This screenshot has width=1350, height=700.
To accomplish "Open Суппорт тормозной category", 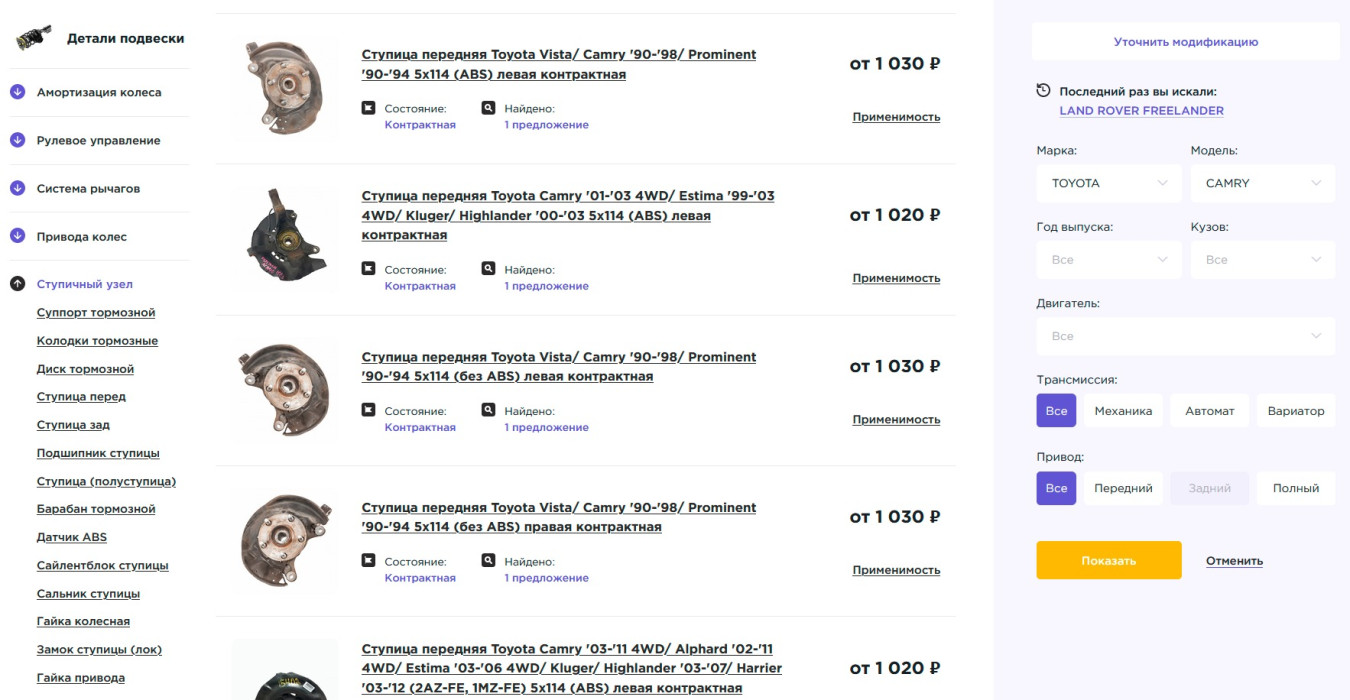I will (96, 313).
